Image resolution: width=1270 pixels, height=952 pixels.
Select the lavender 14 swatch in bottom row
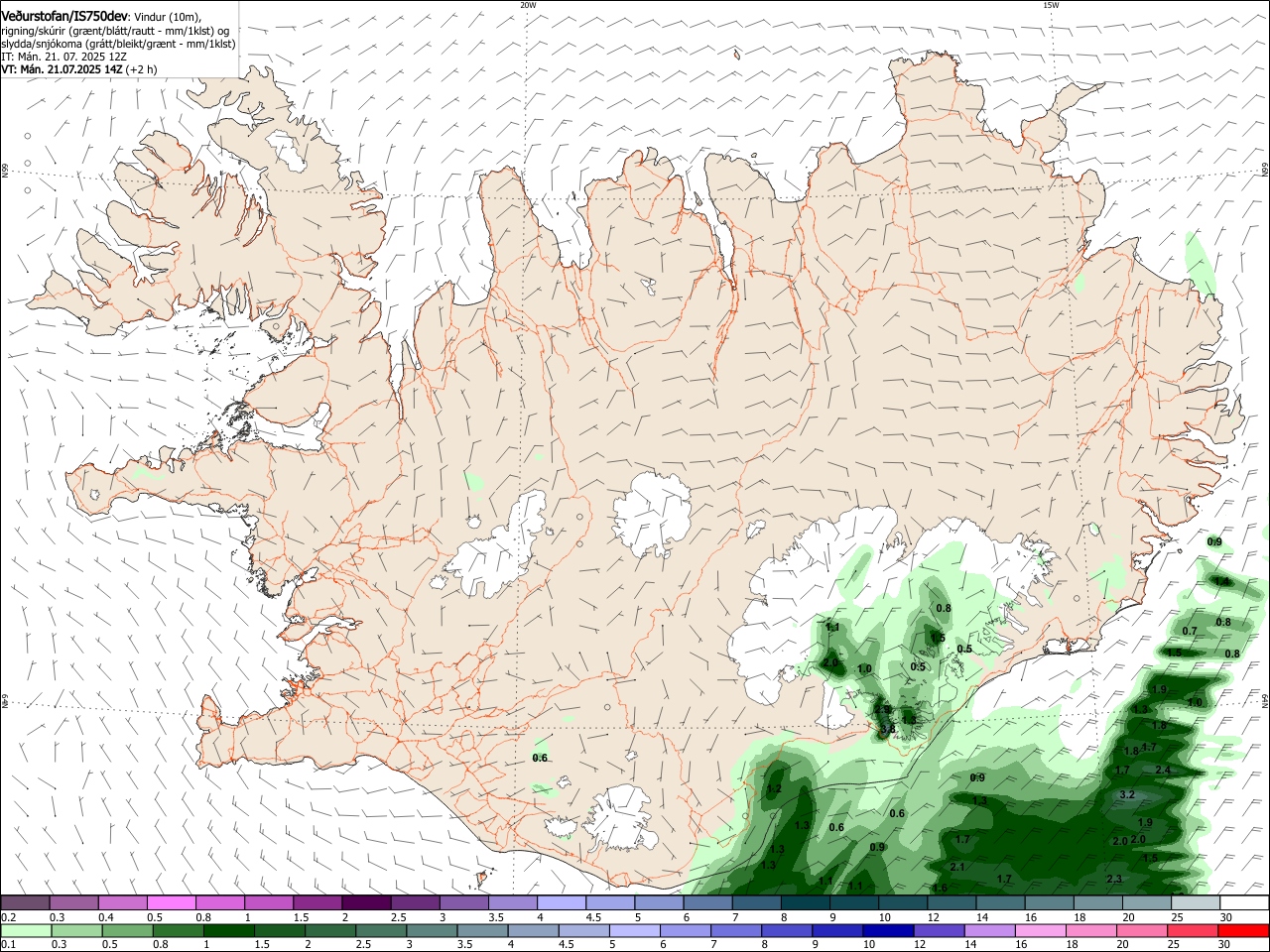[988, 931]
